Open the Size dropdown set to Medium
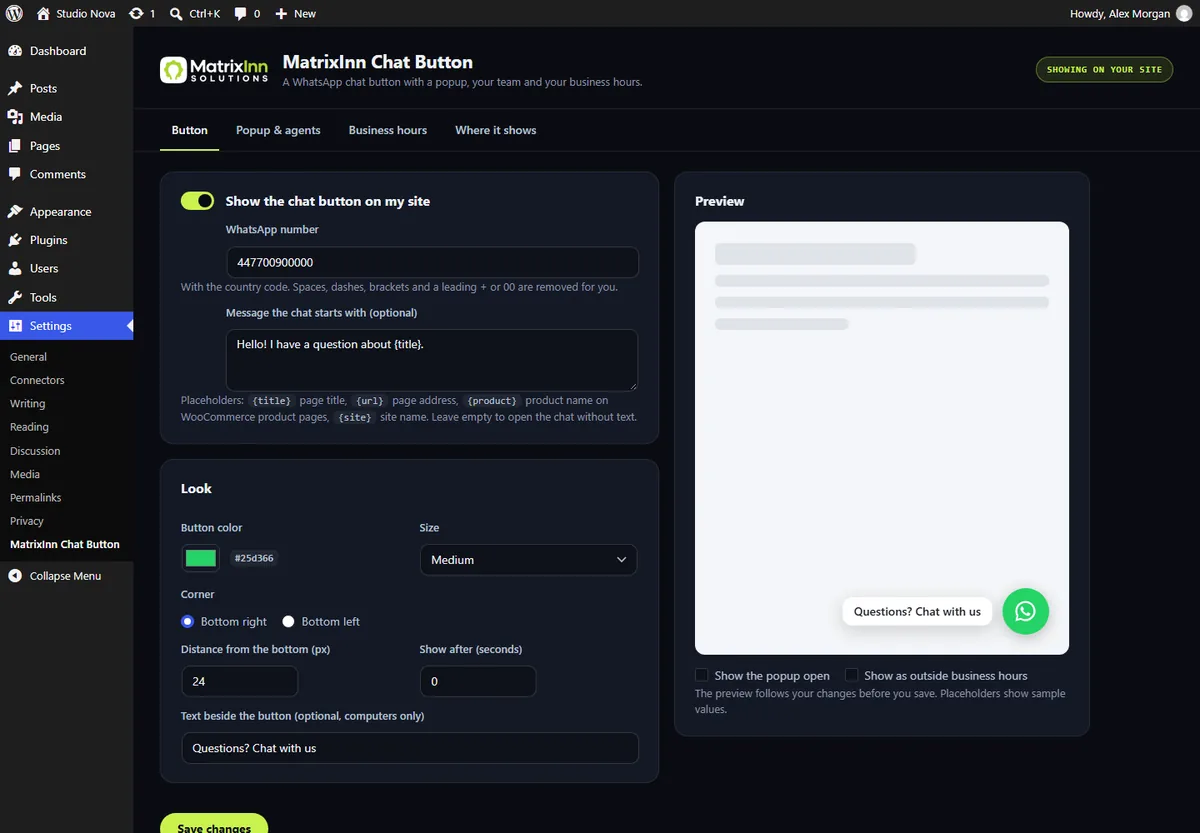1200x833 pixels. coord(528,560)
